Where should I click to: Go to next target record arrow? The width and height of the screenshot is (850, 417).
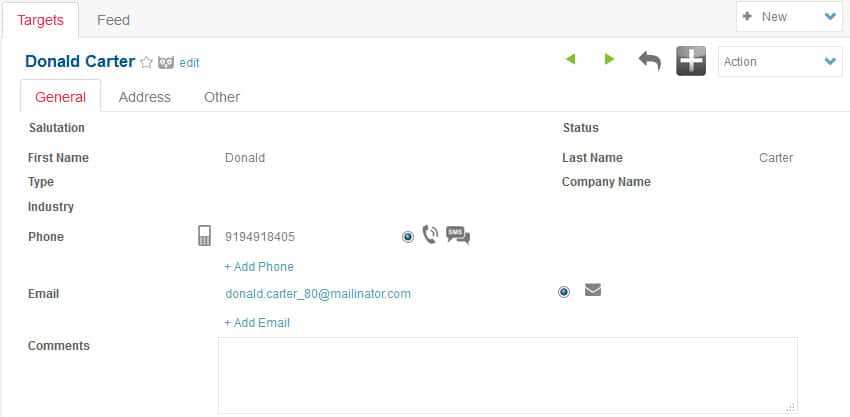pos(609,60)
